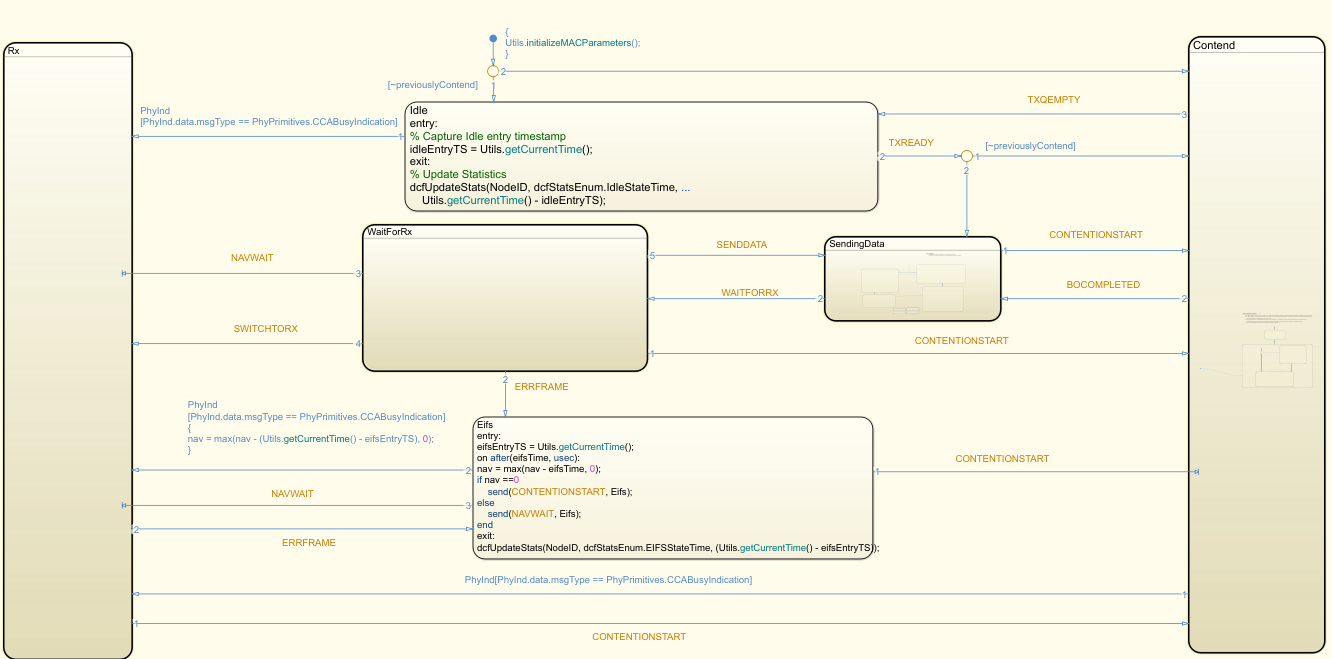The height and width of the screenshot is (659, 1332).
Task: Click the bottommost CONTENTIONSTART transition label
Action: click(639, 637)
